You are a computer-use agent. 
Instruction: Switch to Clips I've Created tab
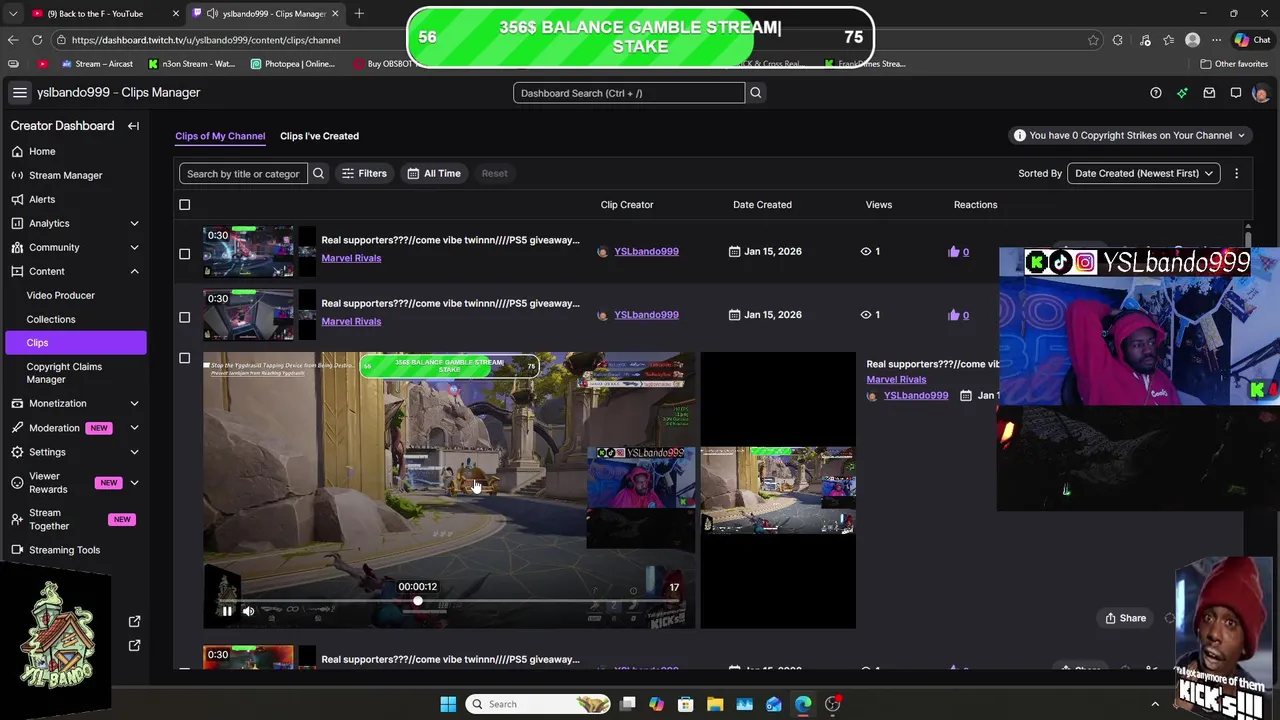[319, 136]
